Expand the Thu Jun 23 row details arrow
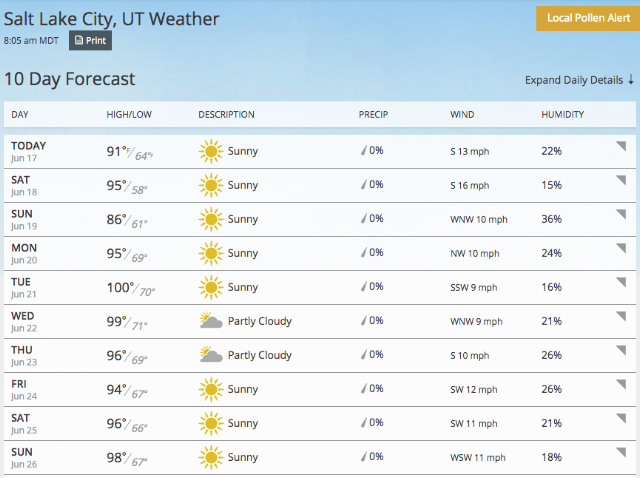 [621, 350]
